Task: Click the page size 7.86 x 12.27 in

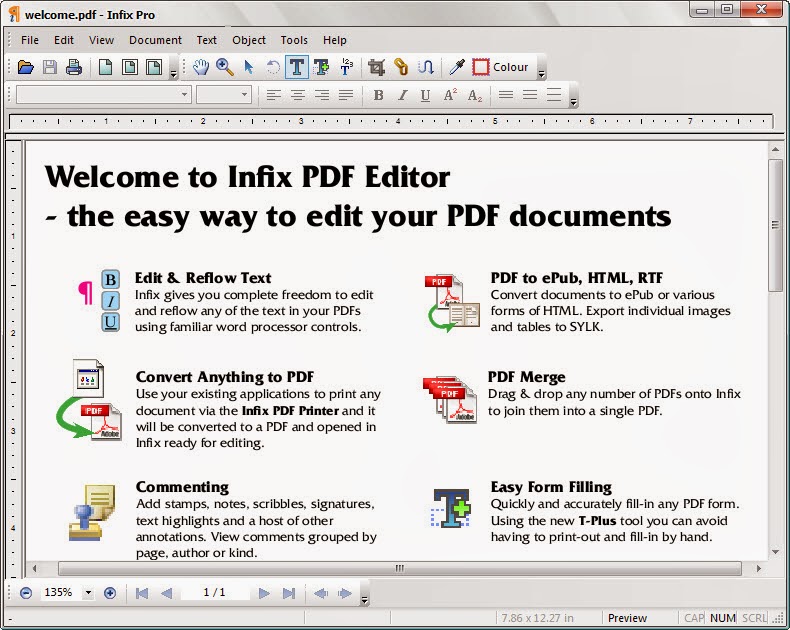Action: tap(538, 618)
